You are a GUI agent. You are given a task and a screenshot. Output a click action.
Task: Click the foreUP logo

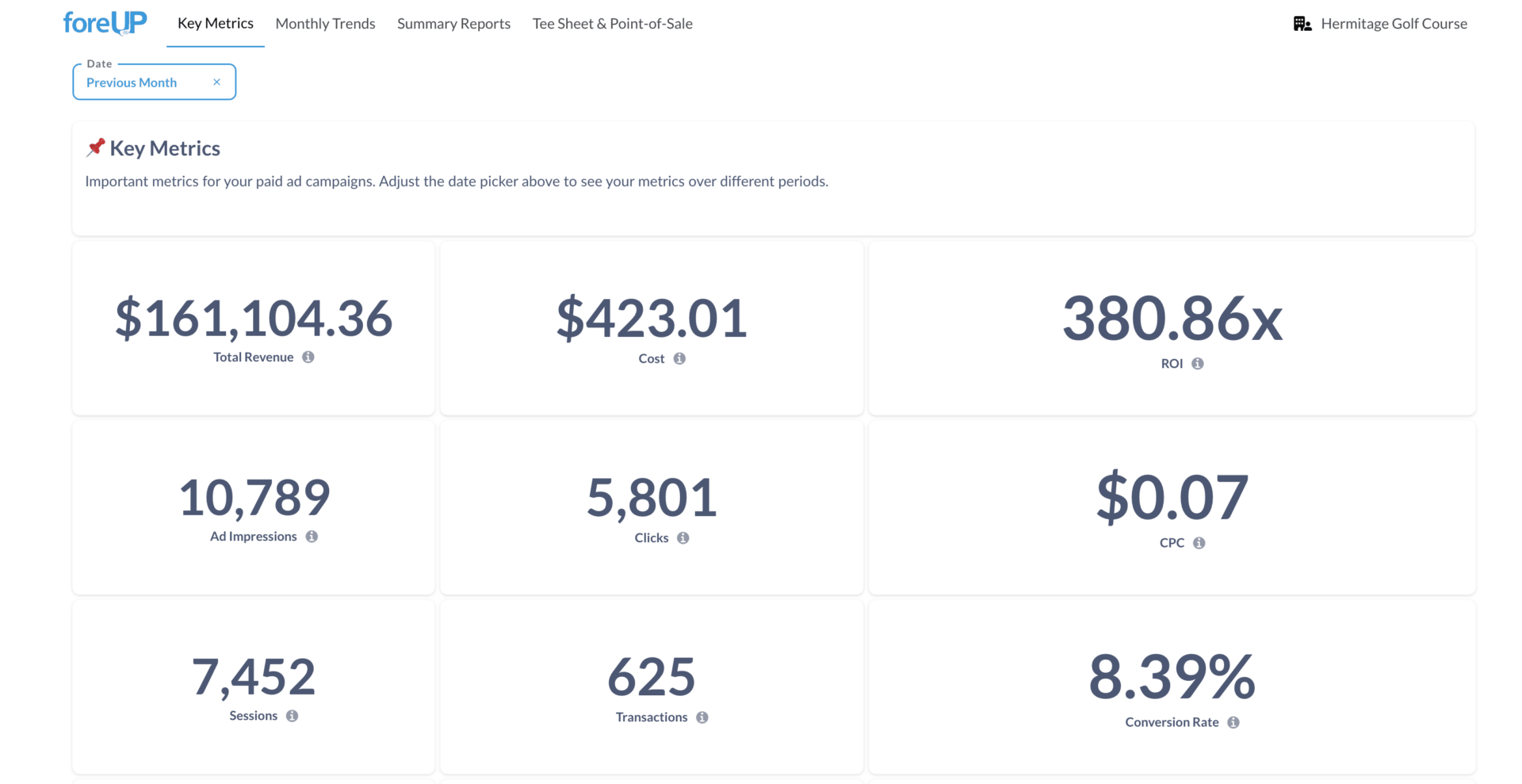(105, 23)
